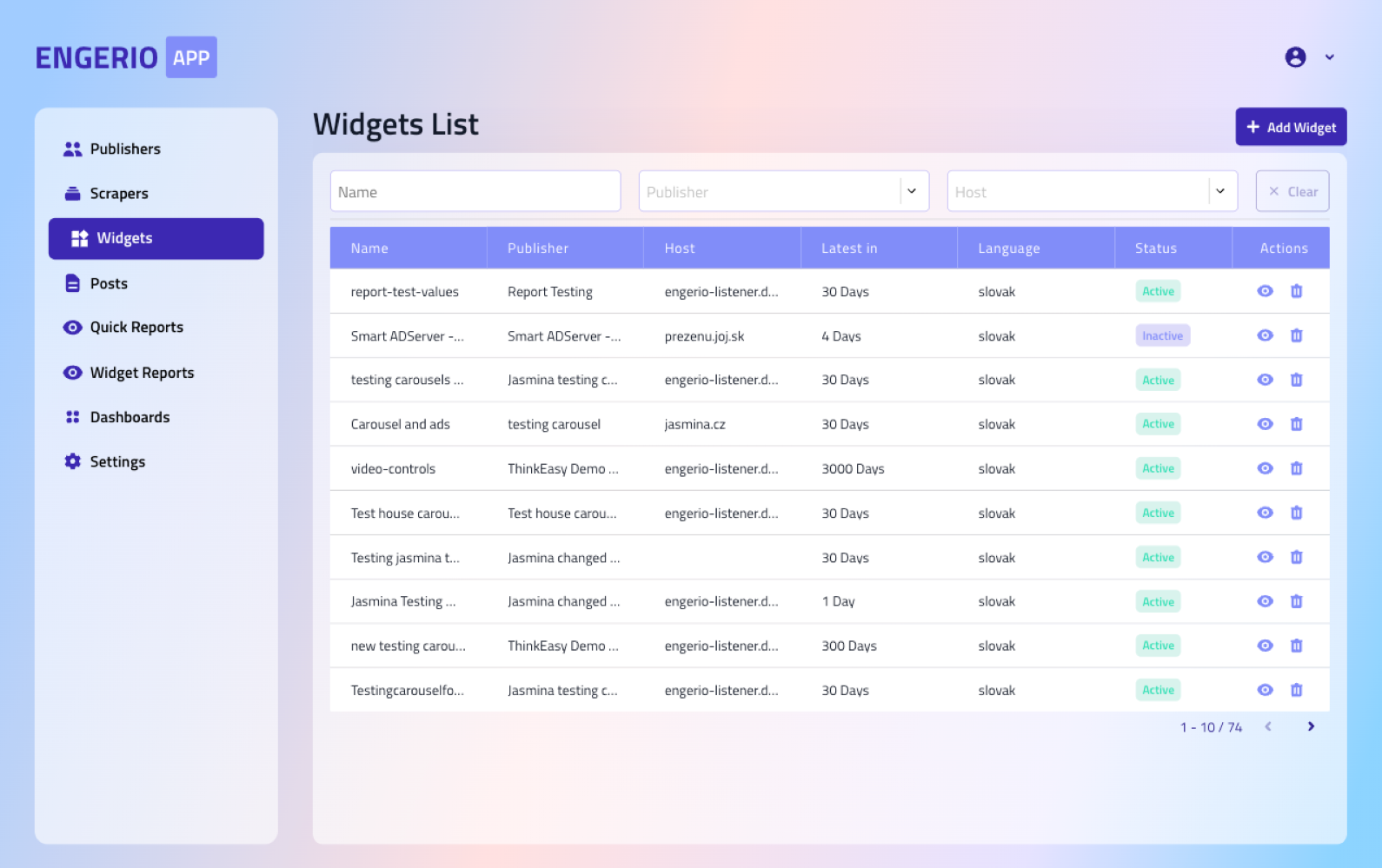
Task: Click the ENGERIO APP logo
Action: pos(126,57)
